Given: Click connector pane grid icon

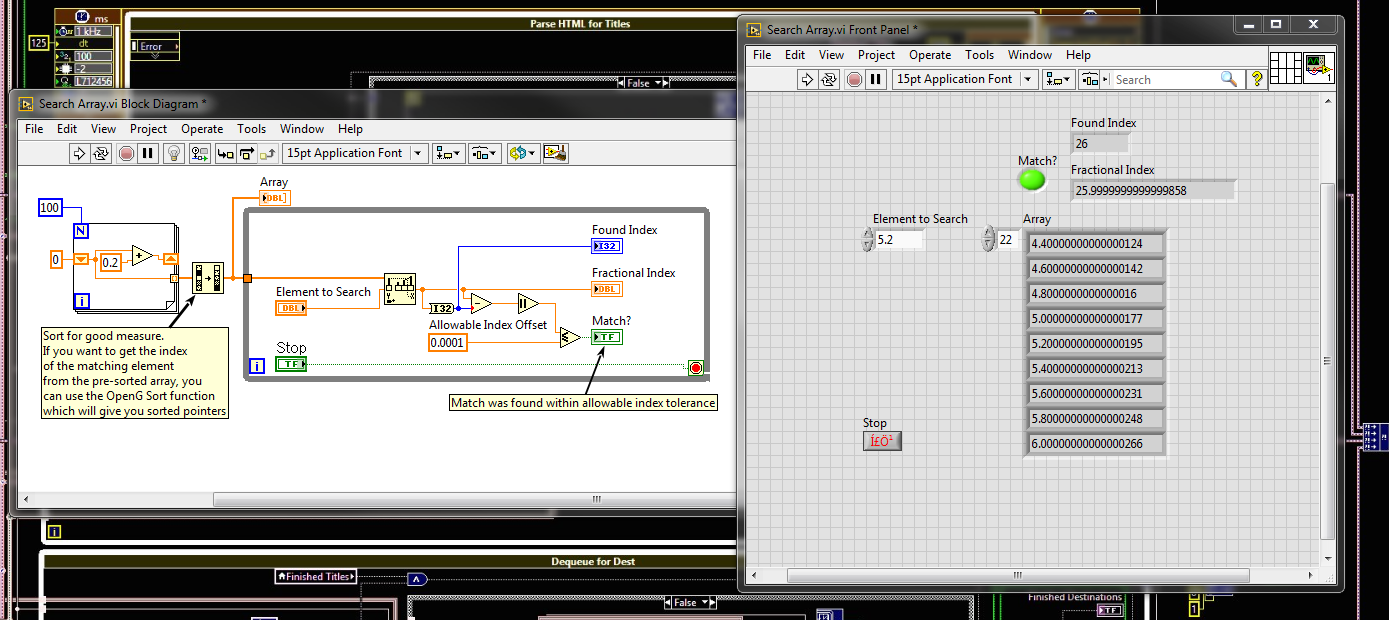Looking at the screenshot, I should [1286, 66].
